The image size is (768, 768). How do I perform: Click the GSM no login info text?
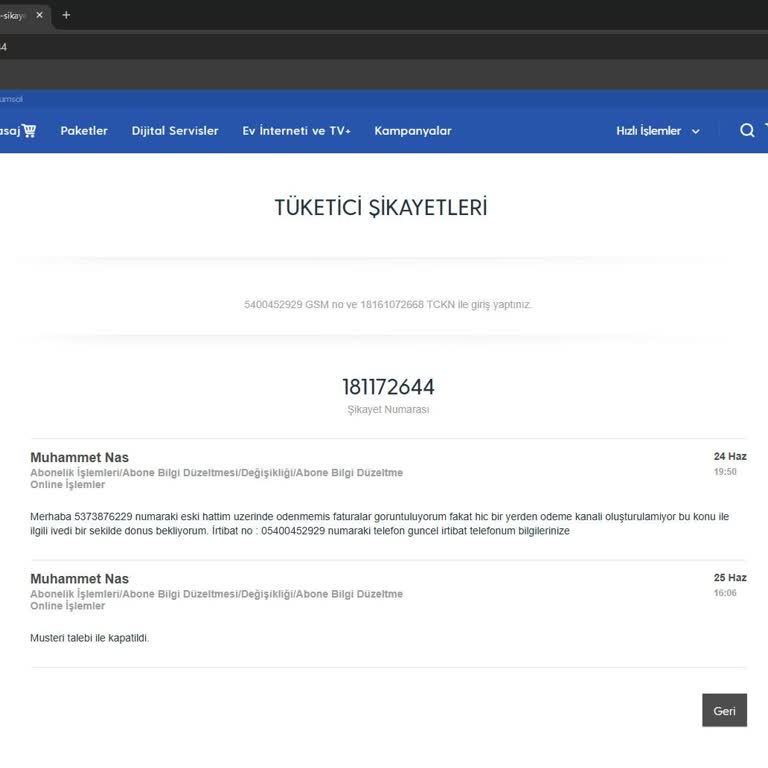coord(388,305)
